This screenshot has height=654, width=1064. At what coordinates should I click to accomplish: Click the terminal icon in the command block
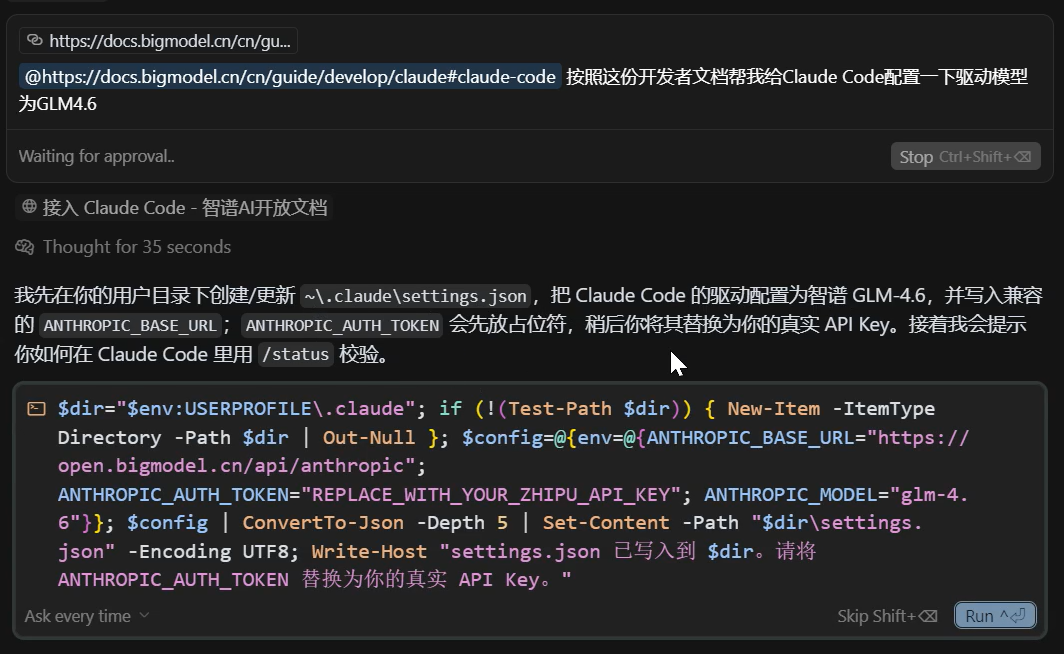(x=36, y=408)
